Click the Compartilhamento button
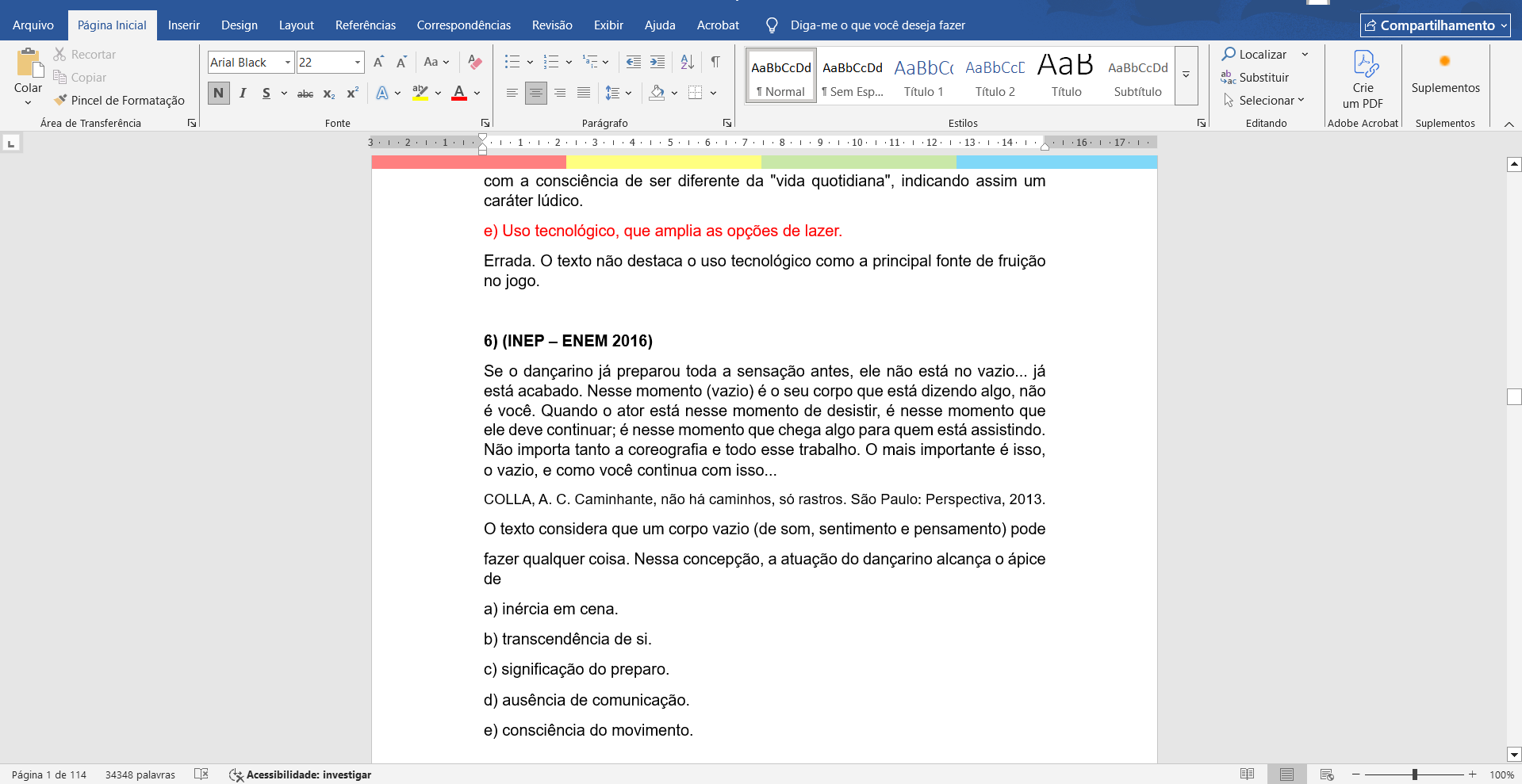1522x784 pixels. point(1436,25)
